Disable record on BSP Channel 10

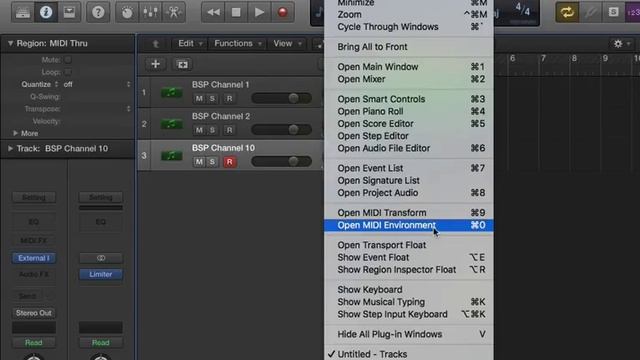[229, 162]
